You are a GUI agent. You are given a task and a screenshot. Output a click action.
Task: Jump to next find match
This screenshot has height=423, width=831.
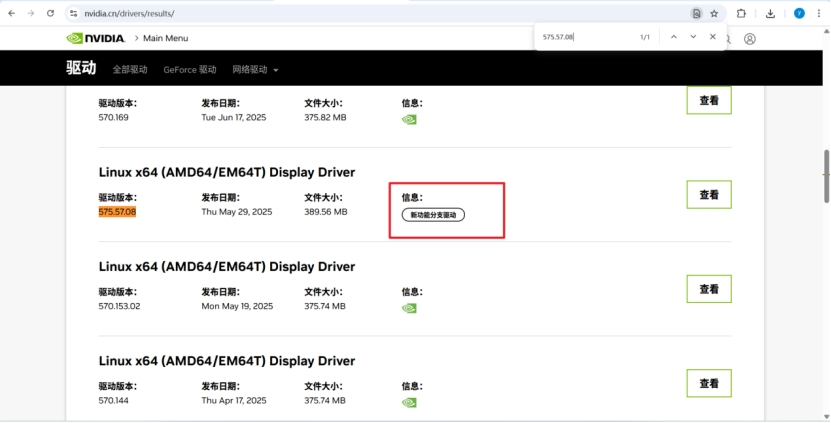(x=693, y=37)
